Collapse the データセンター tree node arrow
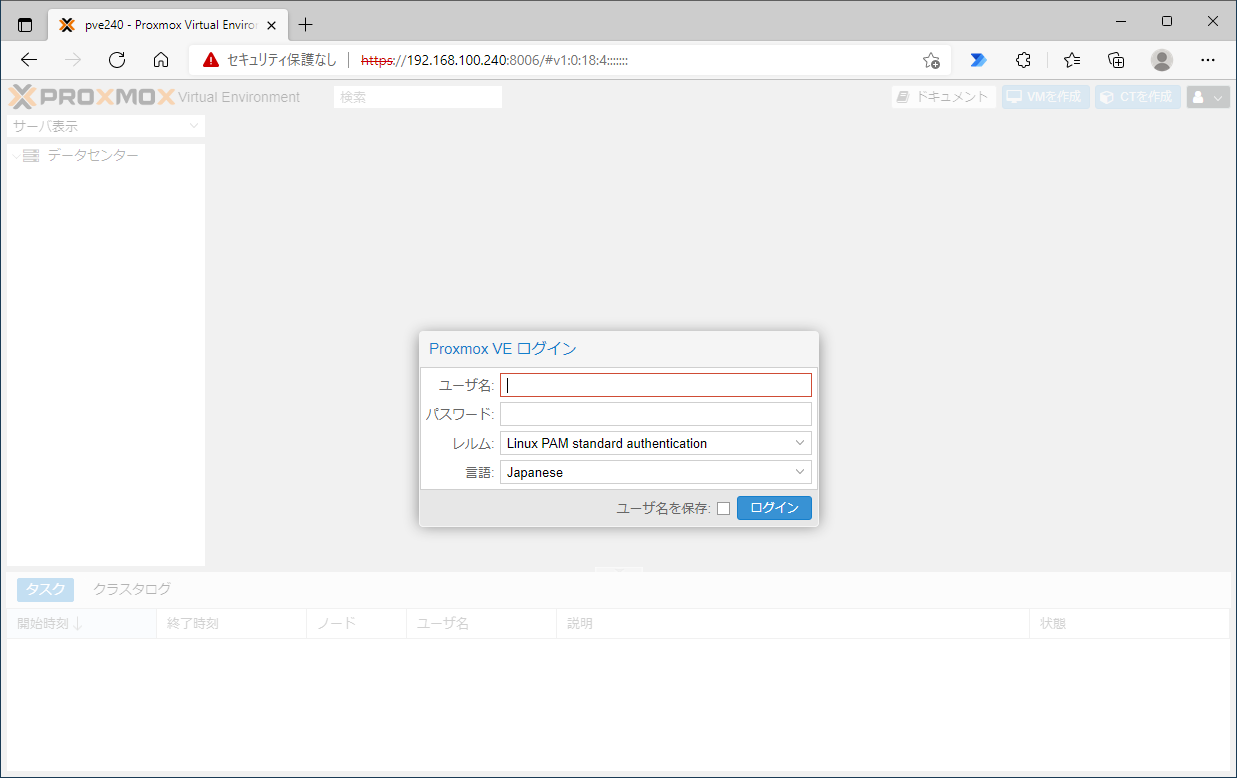This screenshot has width=1237, height=778. click(15, 156)
